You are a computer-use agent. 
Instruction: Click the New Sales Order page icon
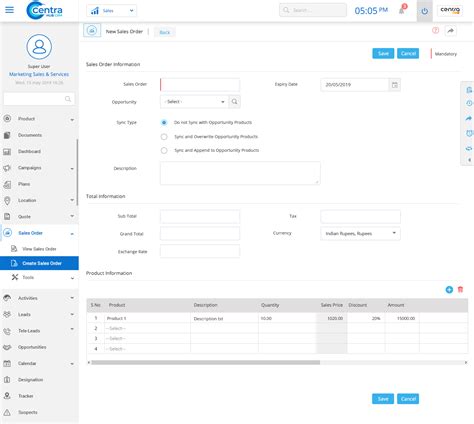[92, 31]
